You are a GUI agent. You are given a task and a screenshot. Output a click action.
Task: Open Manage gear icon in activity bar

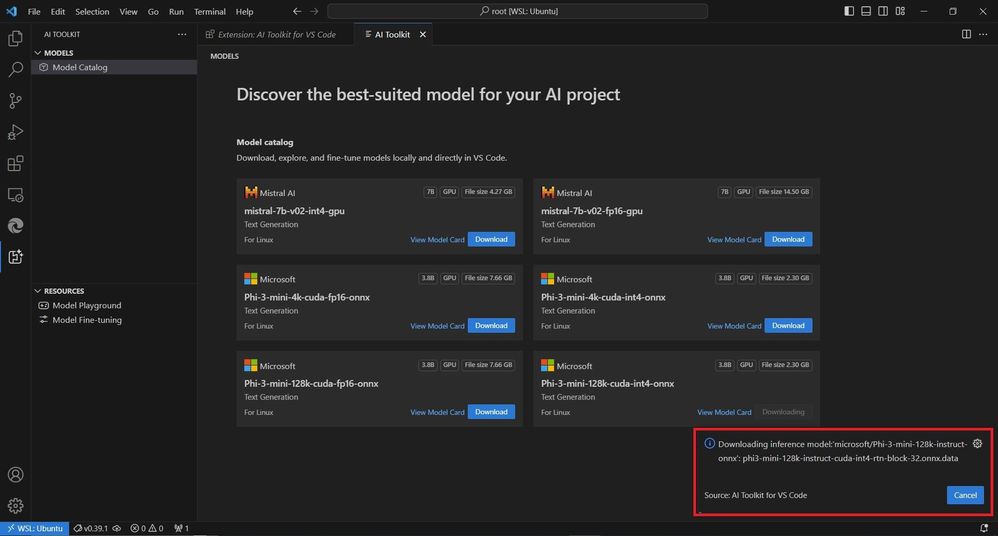click(x=15, y=505)
